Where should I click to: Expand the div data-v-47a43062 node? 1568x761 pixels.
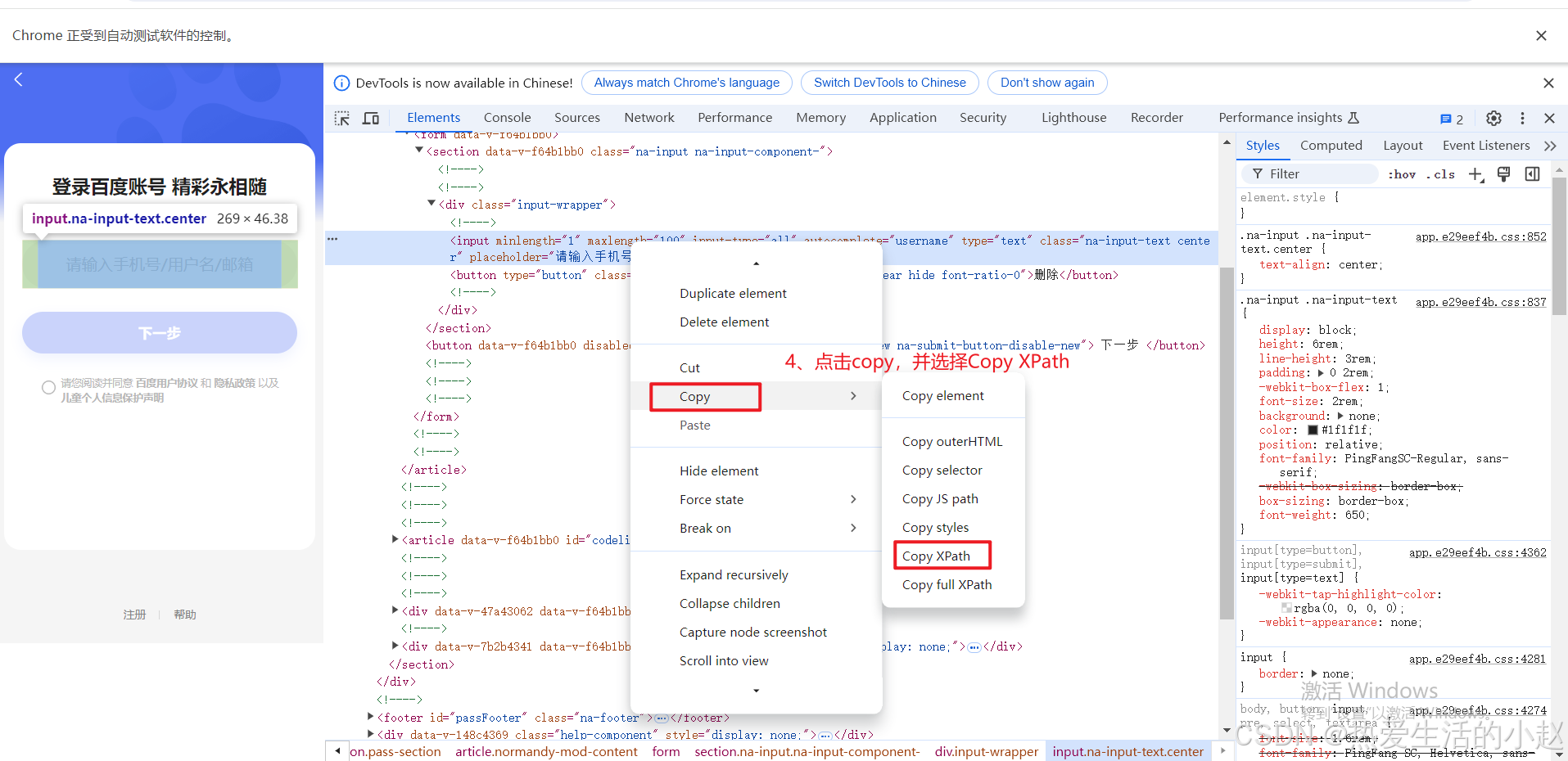395,610
